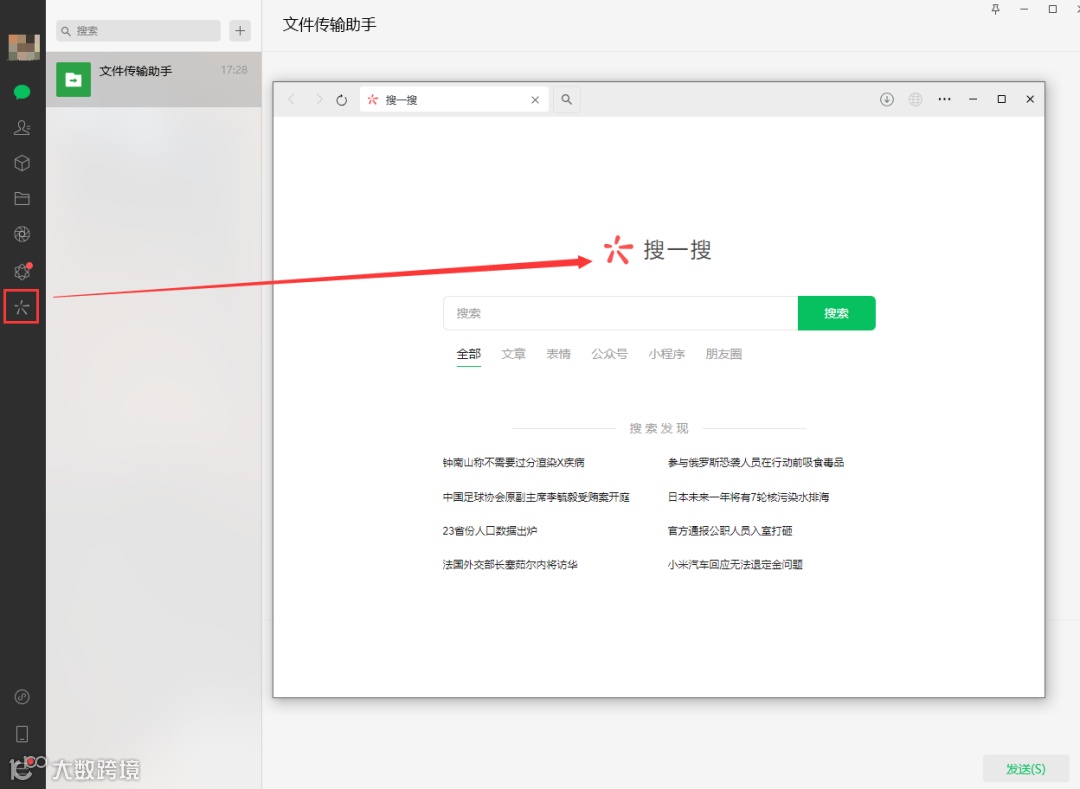Click the main 搜索 input field

621,313
